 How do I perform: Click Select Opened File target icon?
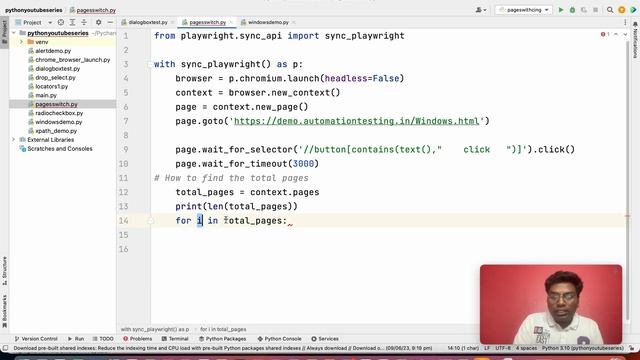click(61, 22)
